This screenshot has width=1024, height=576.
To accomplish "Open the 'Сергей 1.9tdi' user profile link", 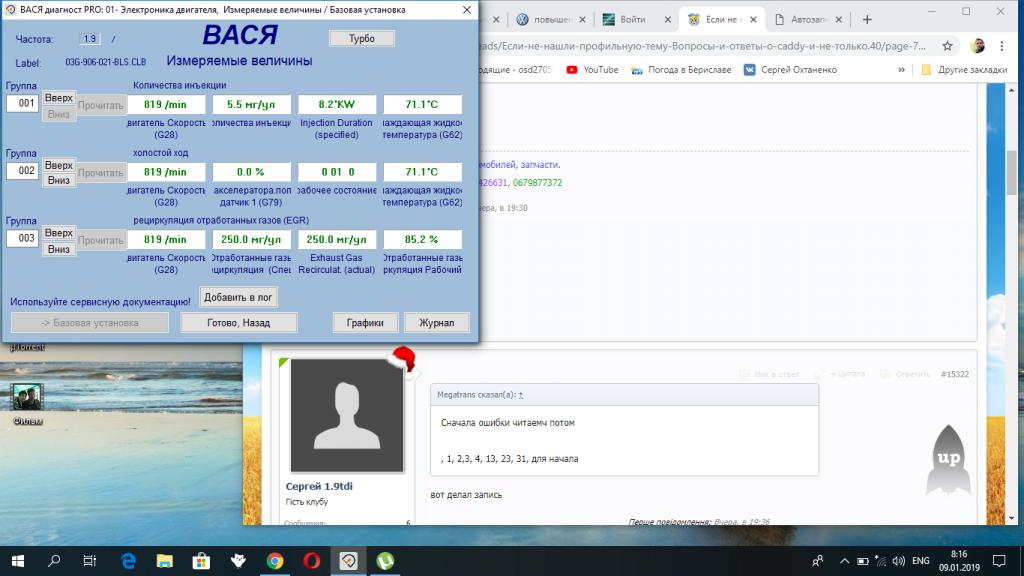I will click(x=319, y=486).
